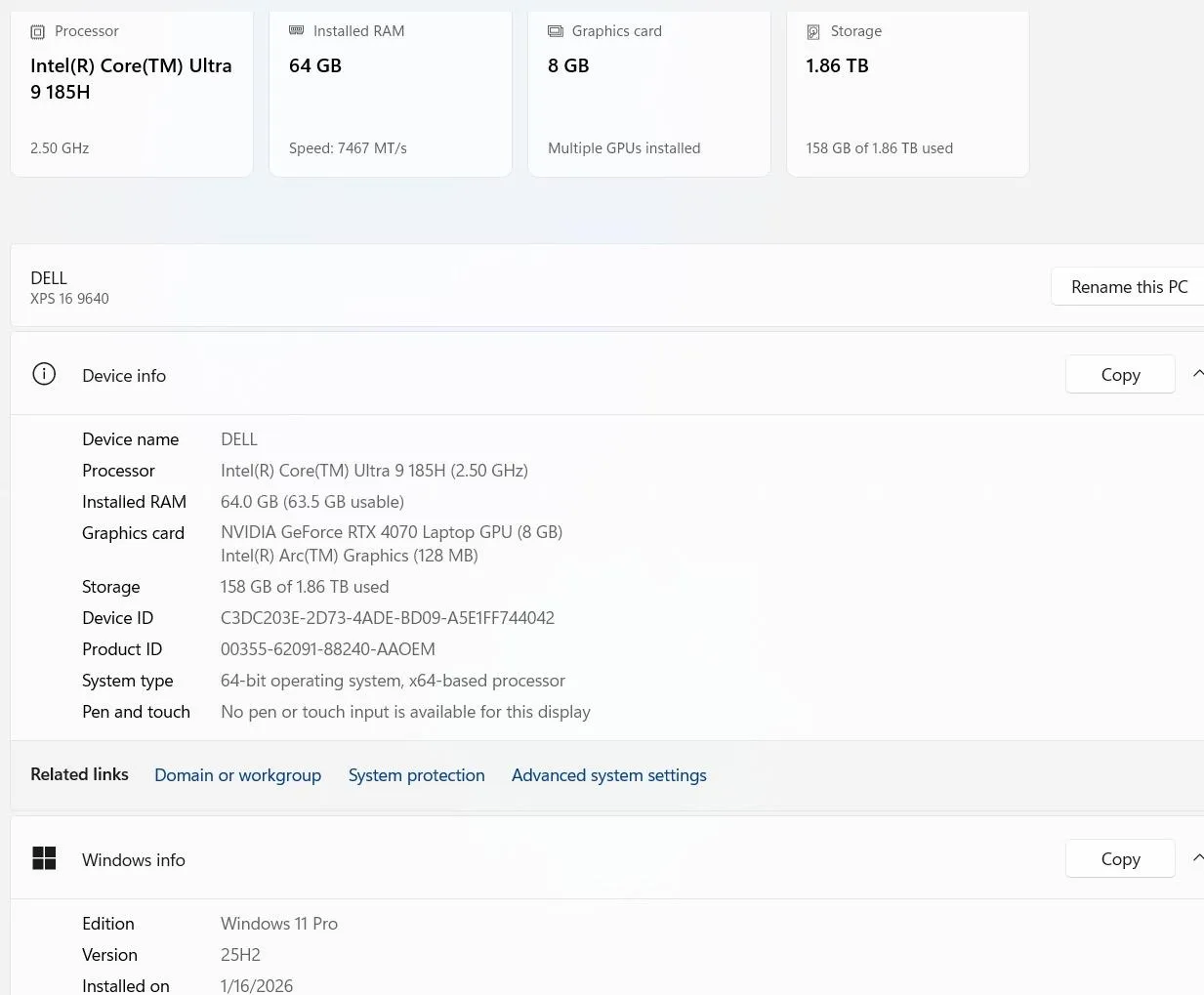Viewport: 1204px width, 995px height.
Task: Click the 158 GB of 1.86 TB used row value
Action: pyautogui.click(x=305, y=587)
